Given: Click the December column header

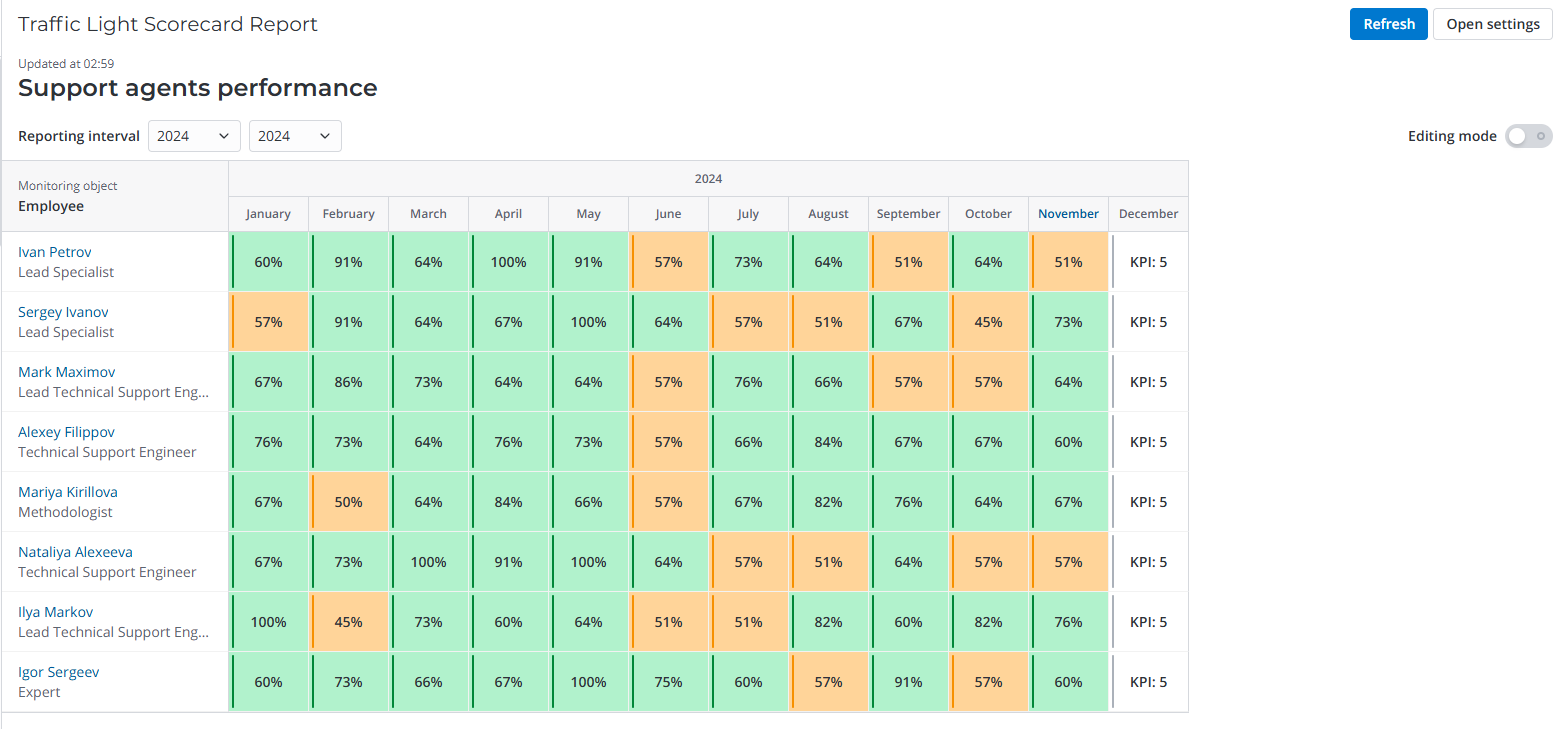Looking at the screenshot, I should click(1148, 214).
